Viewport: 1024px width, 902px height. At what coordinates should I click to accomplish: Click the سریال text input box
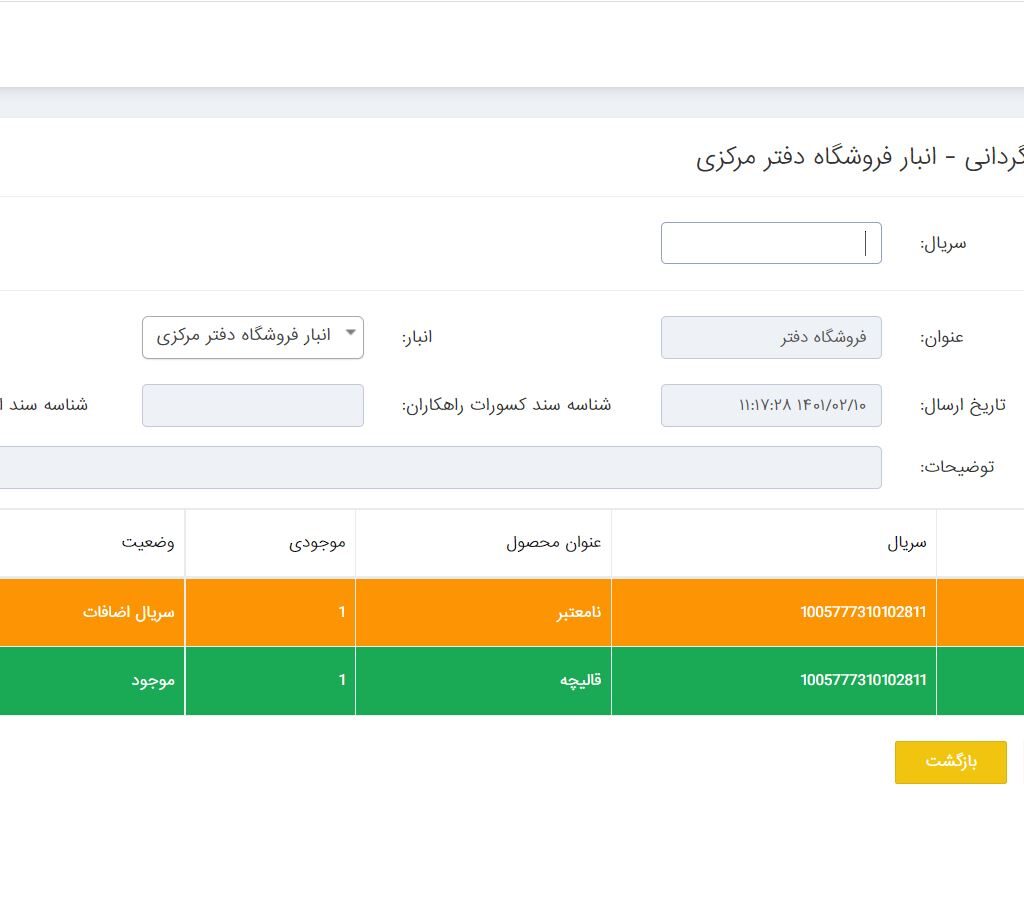(770, 243)
